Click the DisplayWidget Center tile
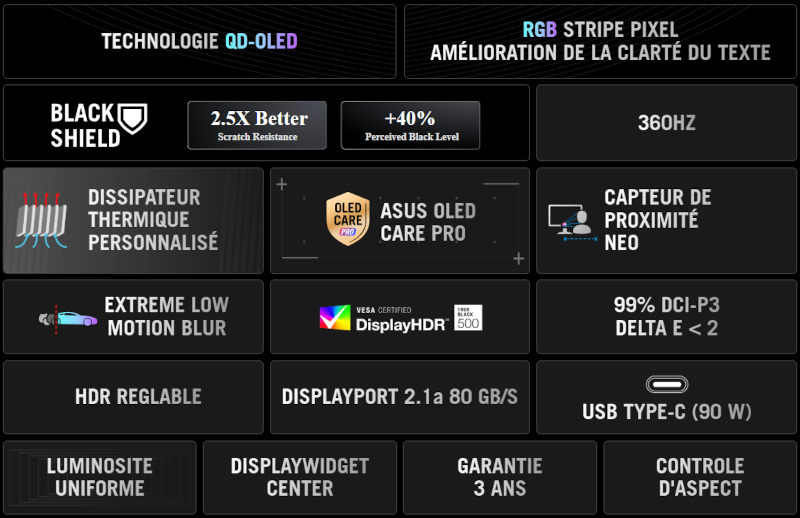 (300, 477)
